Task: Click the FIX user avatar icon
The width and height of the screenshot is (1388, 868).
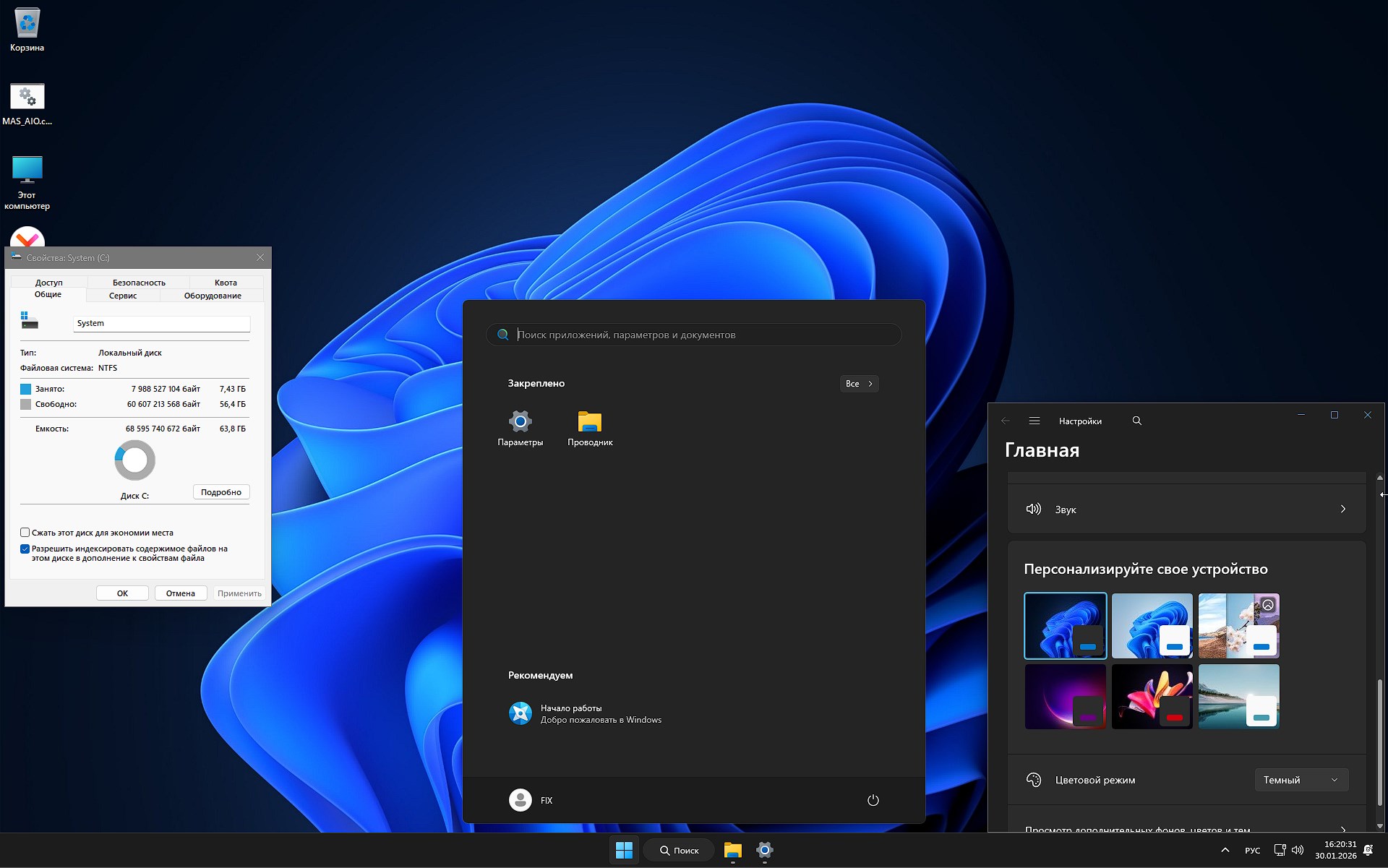Action: click(x=520, y=800)
